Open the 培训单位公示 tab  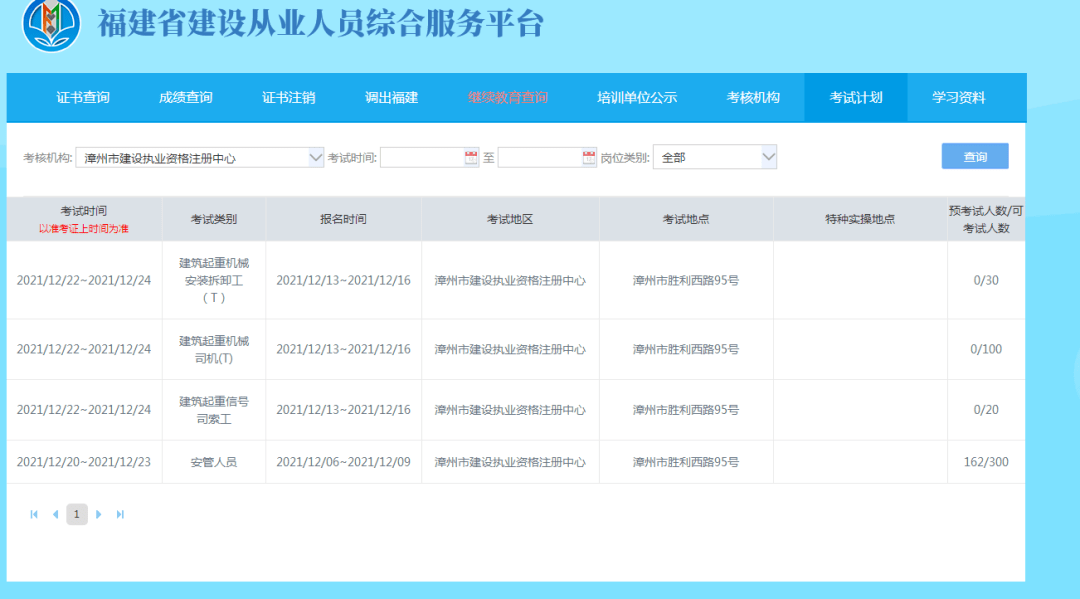637,98
